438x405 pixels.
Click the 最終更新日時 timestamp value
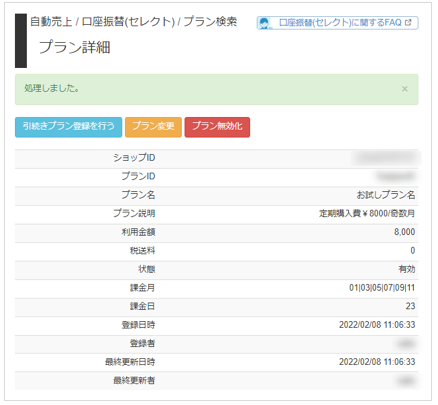click(x=377, y=362)
